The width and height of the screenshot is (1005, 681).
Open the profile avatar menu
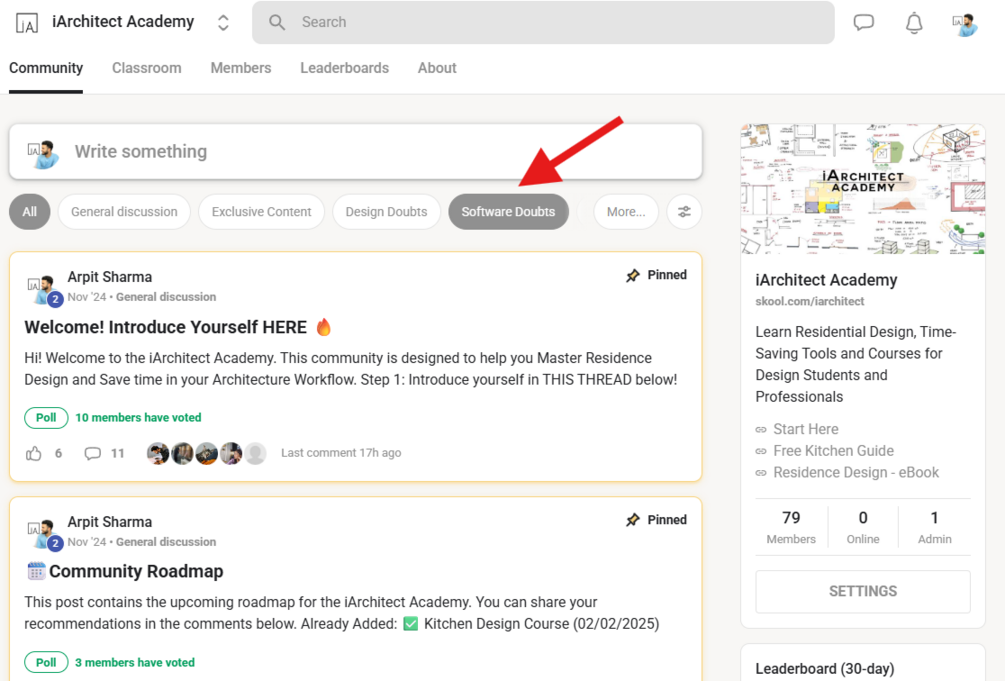point(965,24)
